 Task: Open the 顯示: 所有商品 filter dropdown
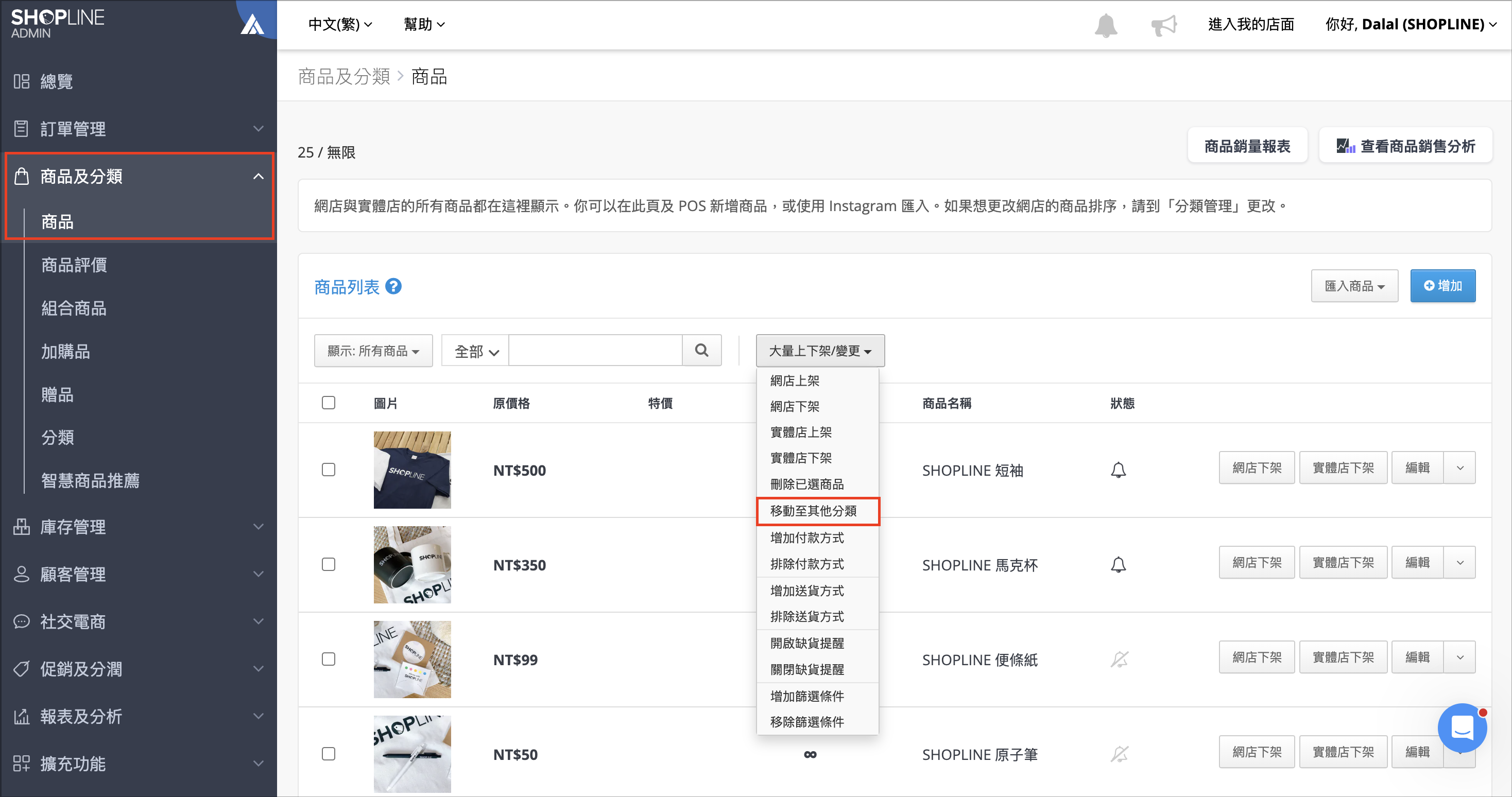coord(373,351)
